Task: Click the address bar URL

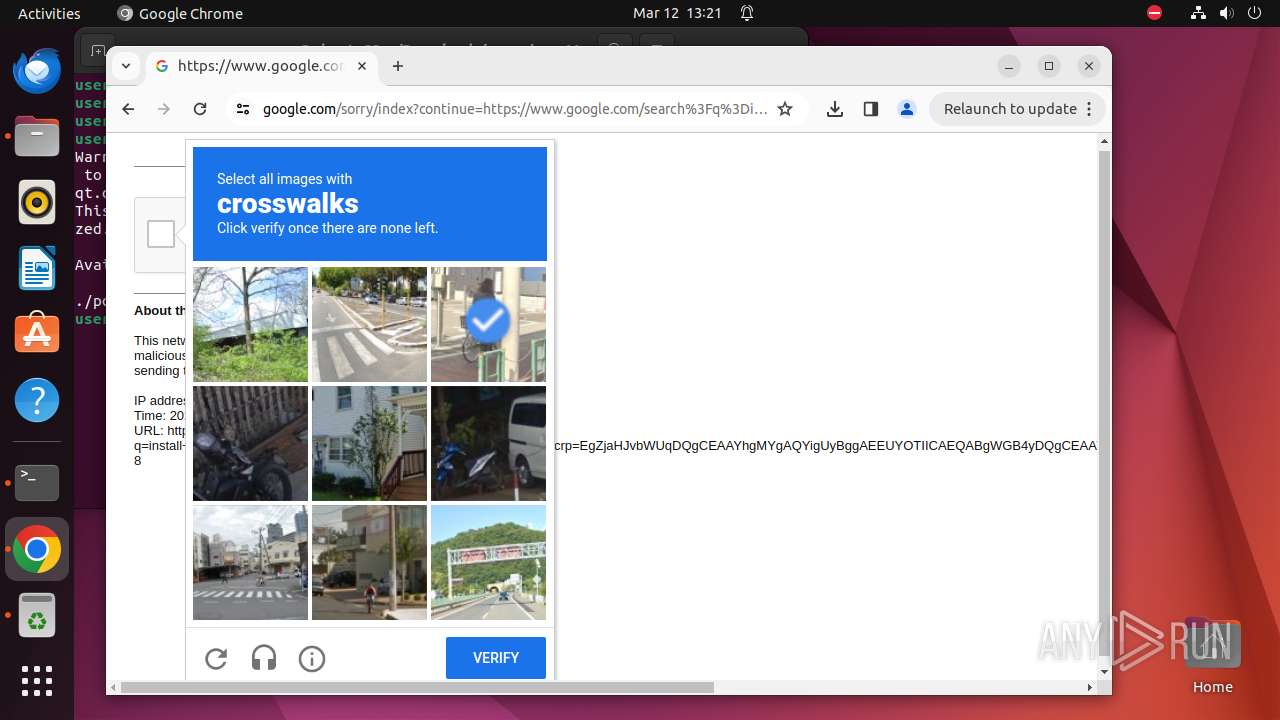Action: [515, 109]
